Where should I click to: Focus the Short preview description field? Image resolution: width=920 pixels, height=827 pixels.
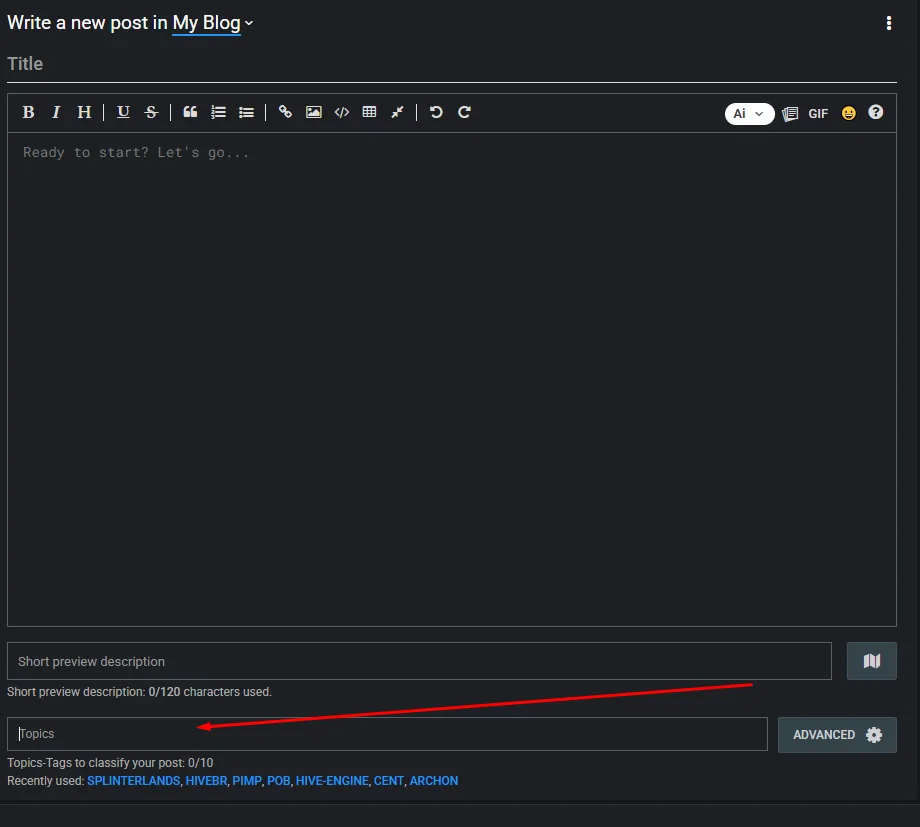coord(419,661)
